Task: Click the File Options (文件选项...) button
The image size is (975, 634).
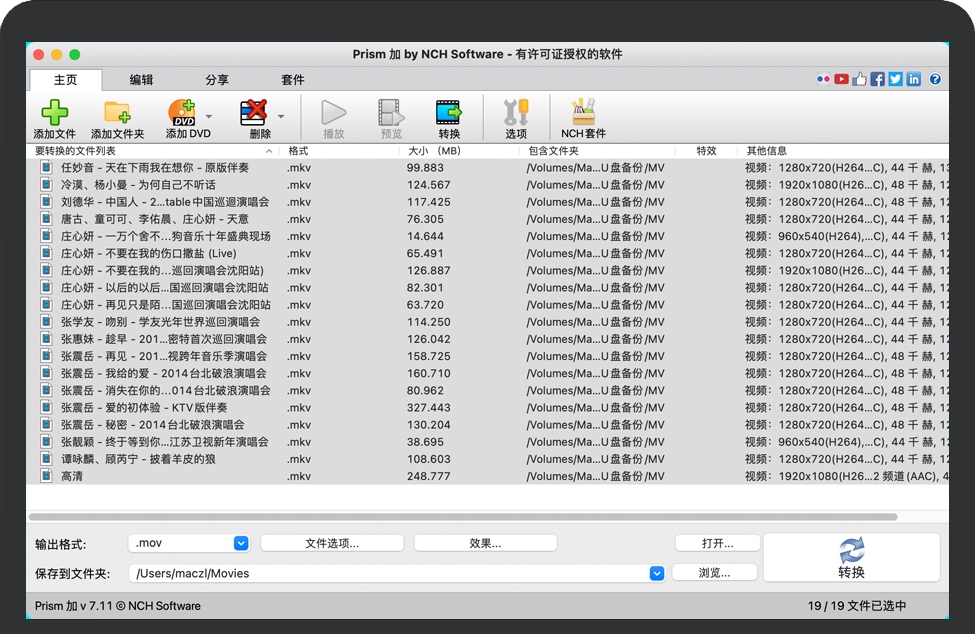Action: pos(332,543)
